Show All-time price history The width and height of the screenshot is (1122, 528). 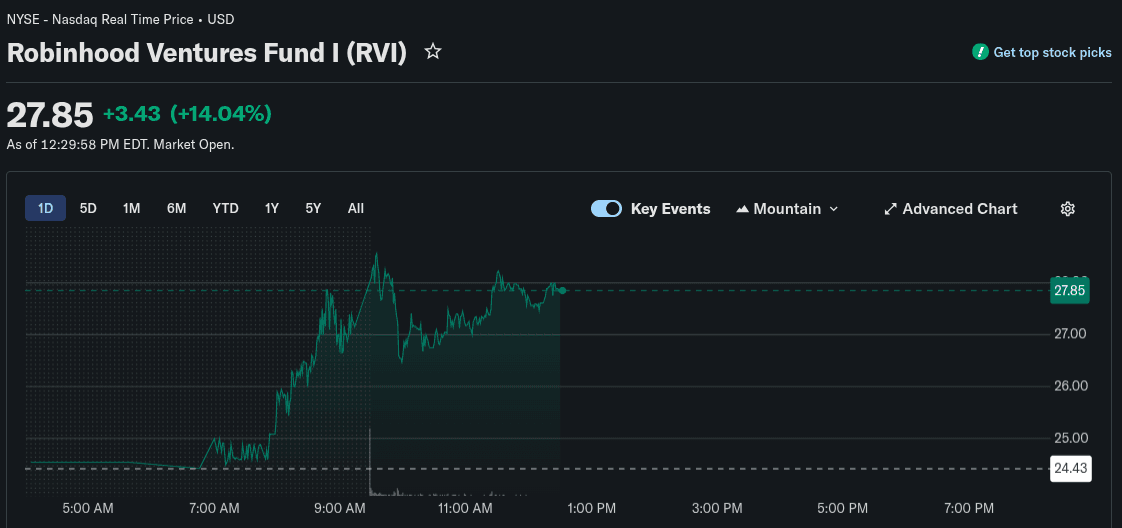(x=355, y=208)
